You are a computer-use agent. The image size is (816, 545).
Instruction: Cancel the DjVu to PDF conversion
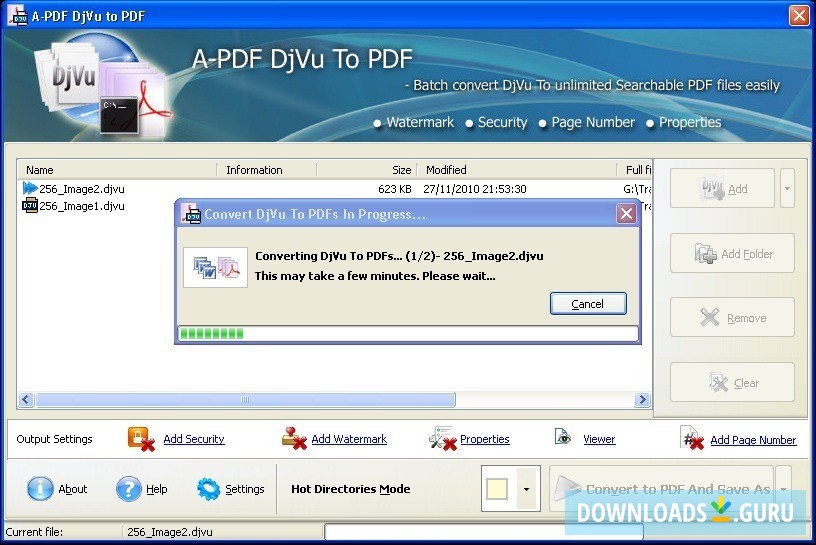(588, 304)
